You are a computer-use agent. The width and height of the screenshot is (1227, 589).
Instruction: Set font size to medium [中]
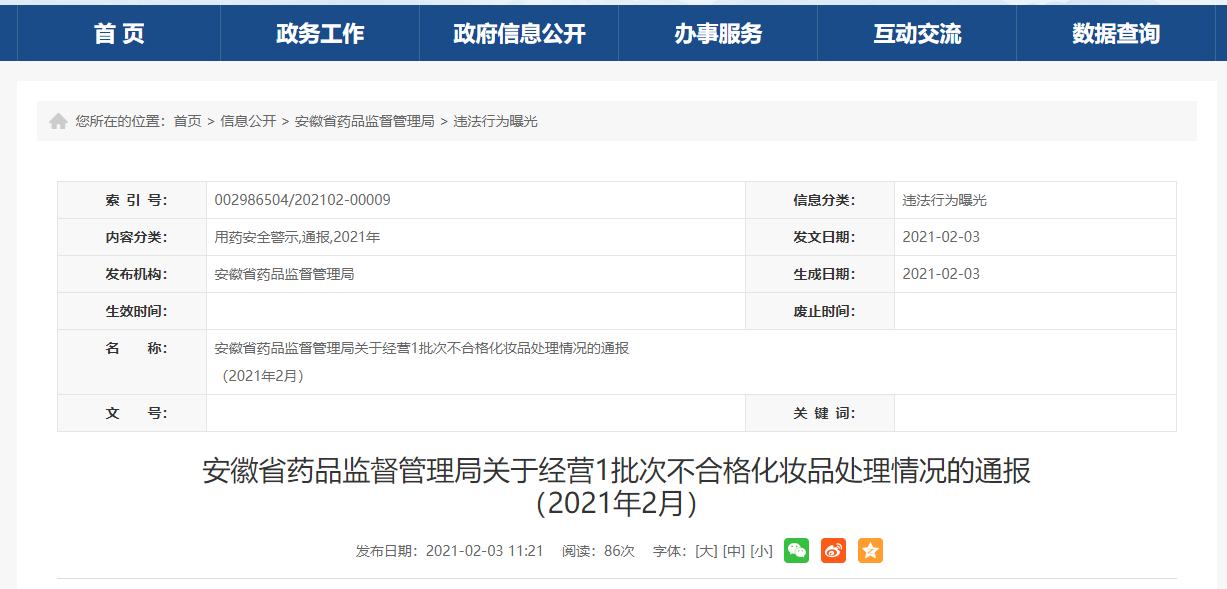pyautogui.click(x=734, y=551)
